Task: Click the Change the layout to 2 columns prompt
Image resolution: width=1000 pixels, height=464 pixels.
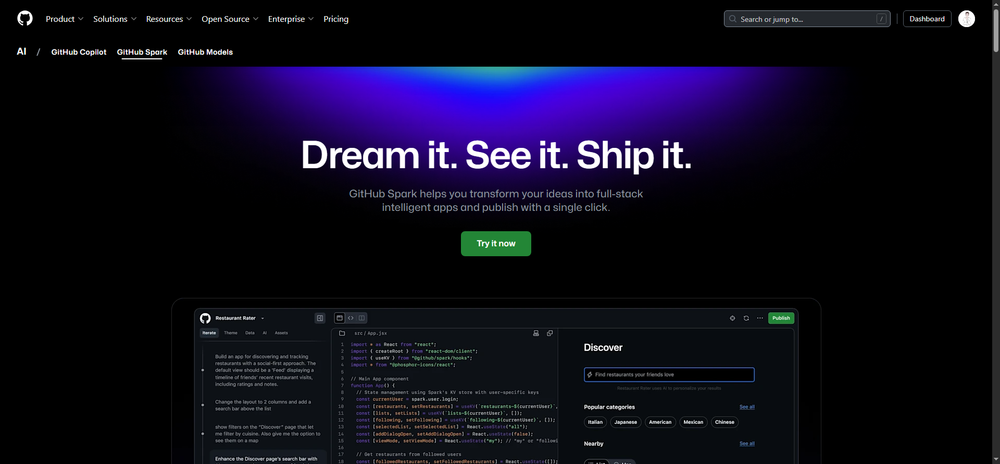Action: pyautogui.click(x=262, y=406)
